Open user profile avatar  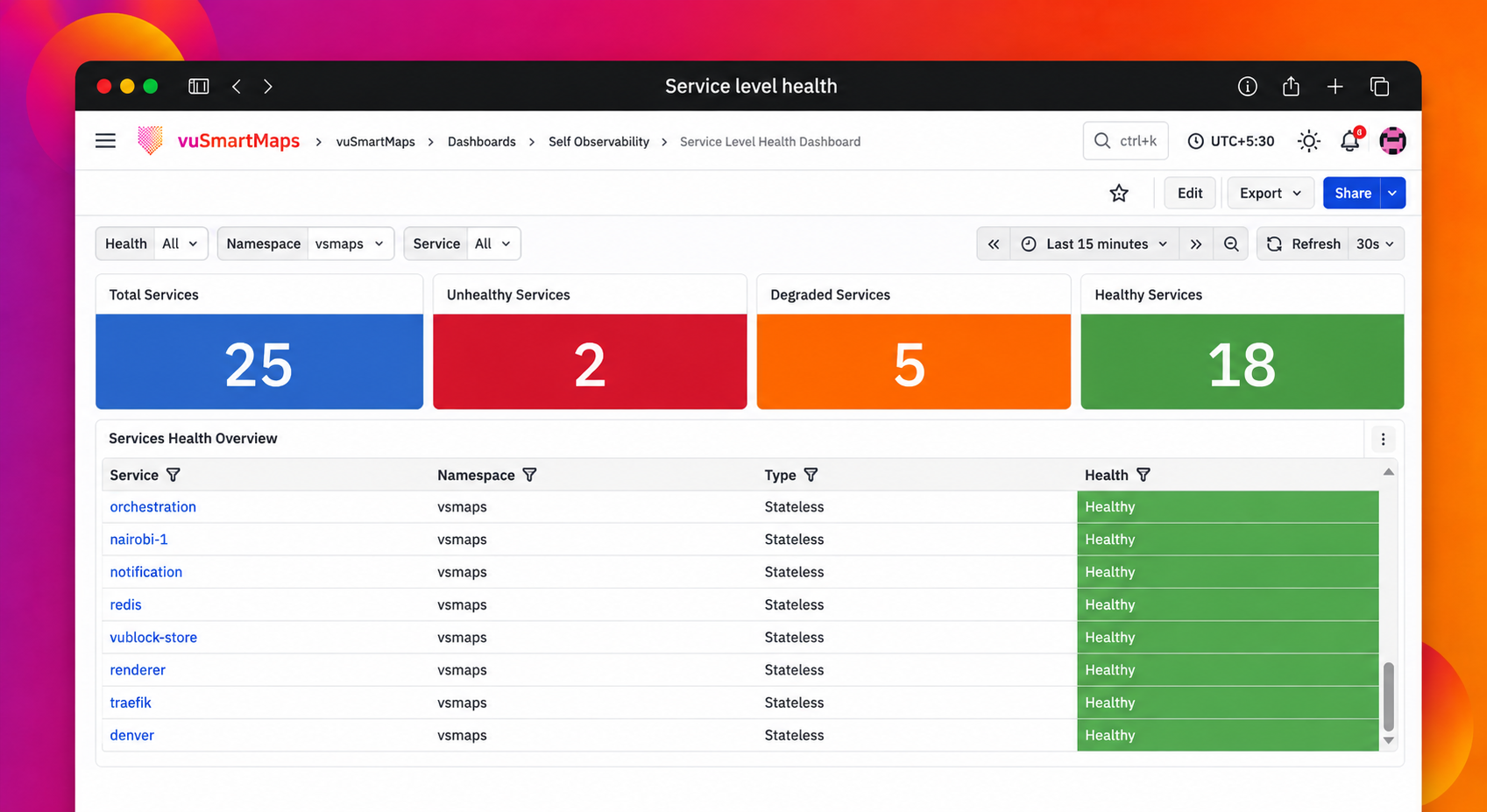[x=1392, y=141]
